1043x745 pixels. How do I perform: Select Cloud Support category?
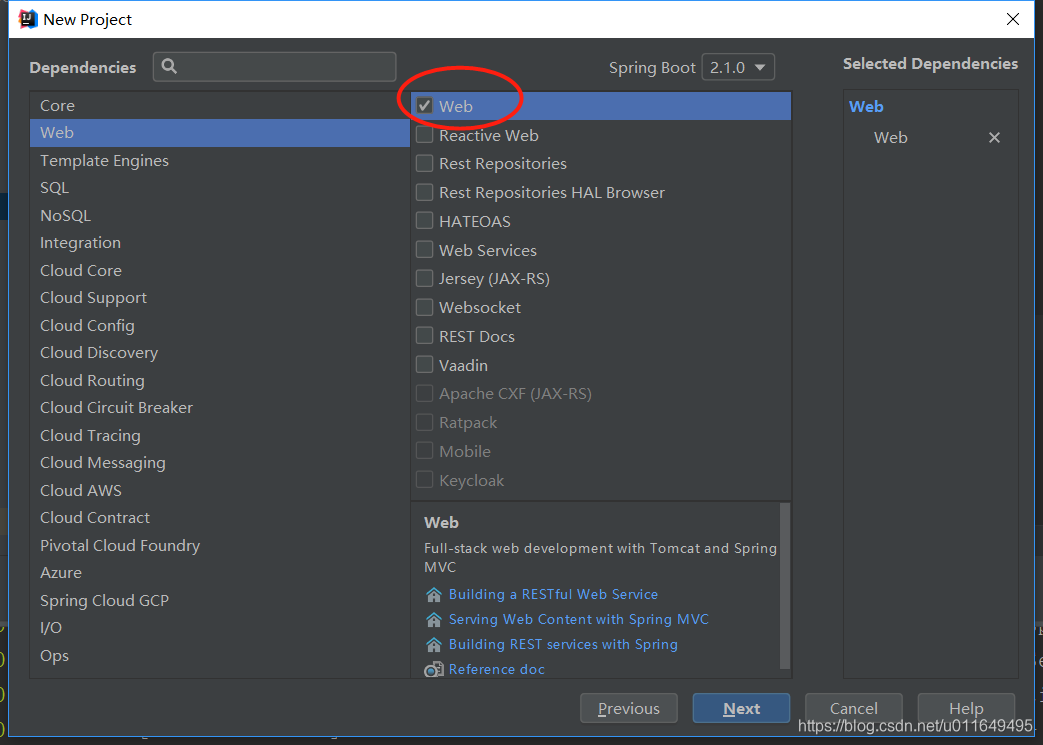pyautogui.click(x=220, y=298)
